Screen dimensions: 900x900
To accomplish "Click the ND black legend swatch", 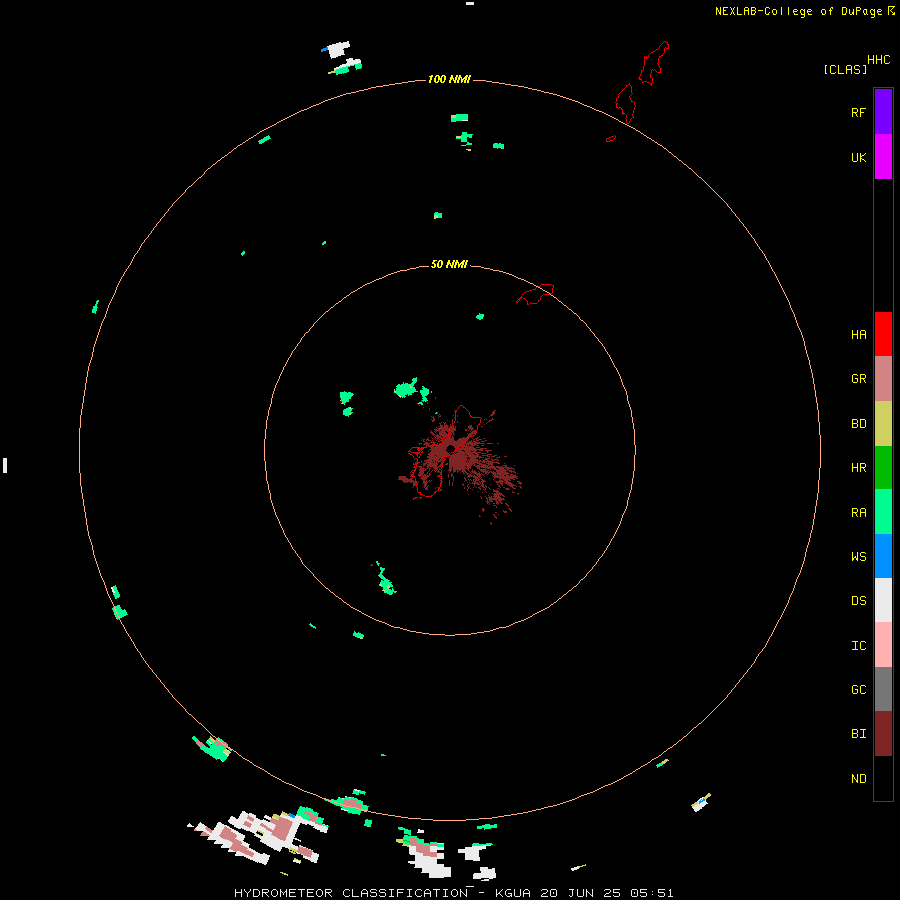I will coord(883,778).
